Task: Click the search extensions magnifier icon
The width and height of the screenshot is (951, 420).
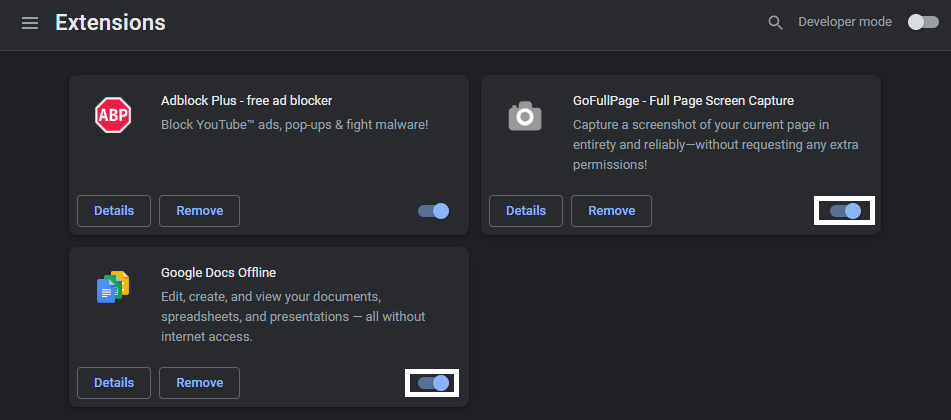Action: pos(775,22)
